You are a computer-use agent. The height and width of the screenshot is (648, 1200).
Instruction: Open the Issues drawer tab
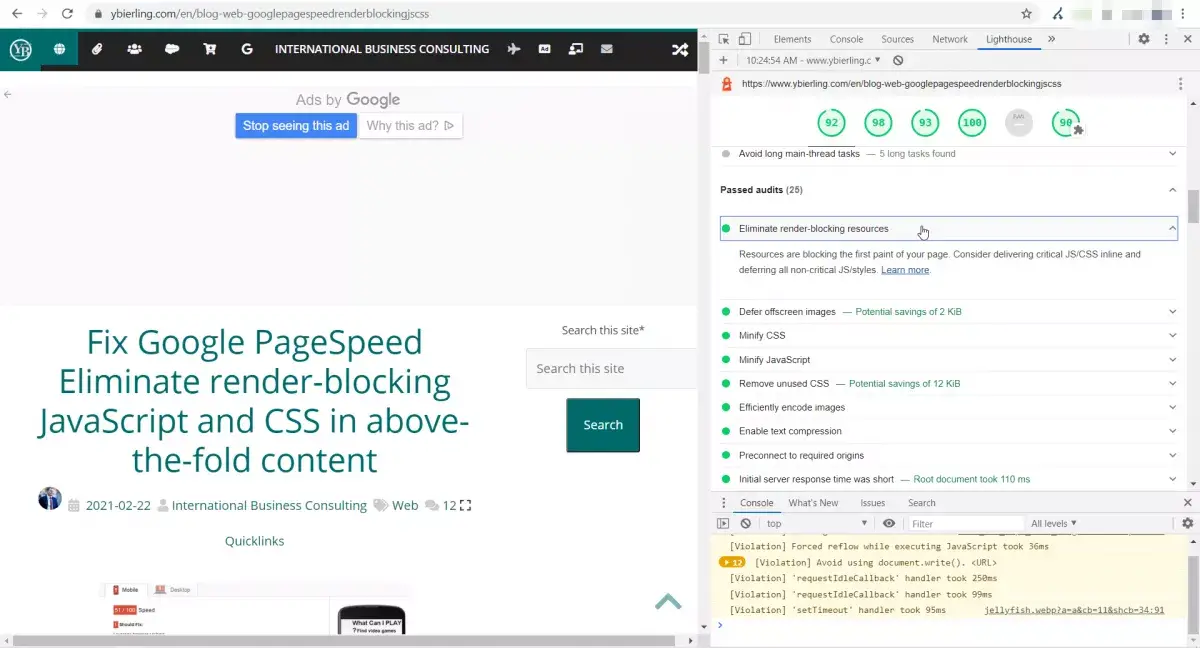872,503
